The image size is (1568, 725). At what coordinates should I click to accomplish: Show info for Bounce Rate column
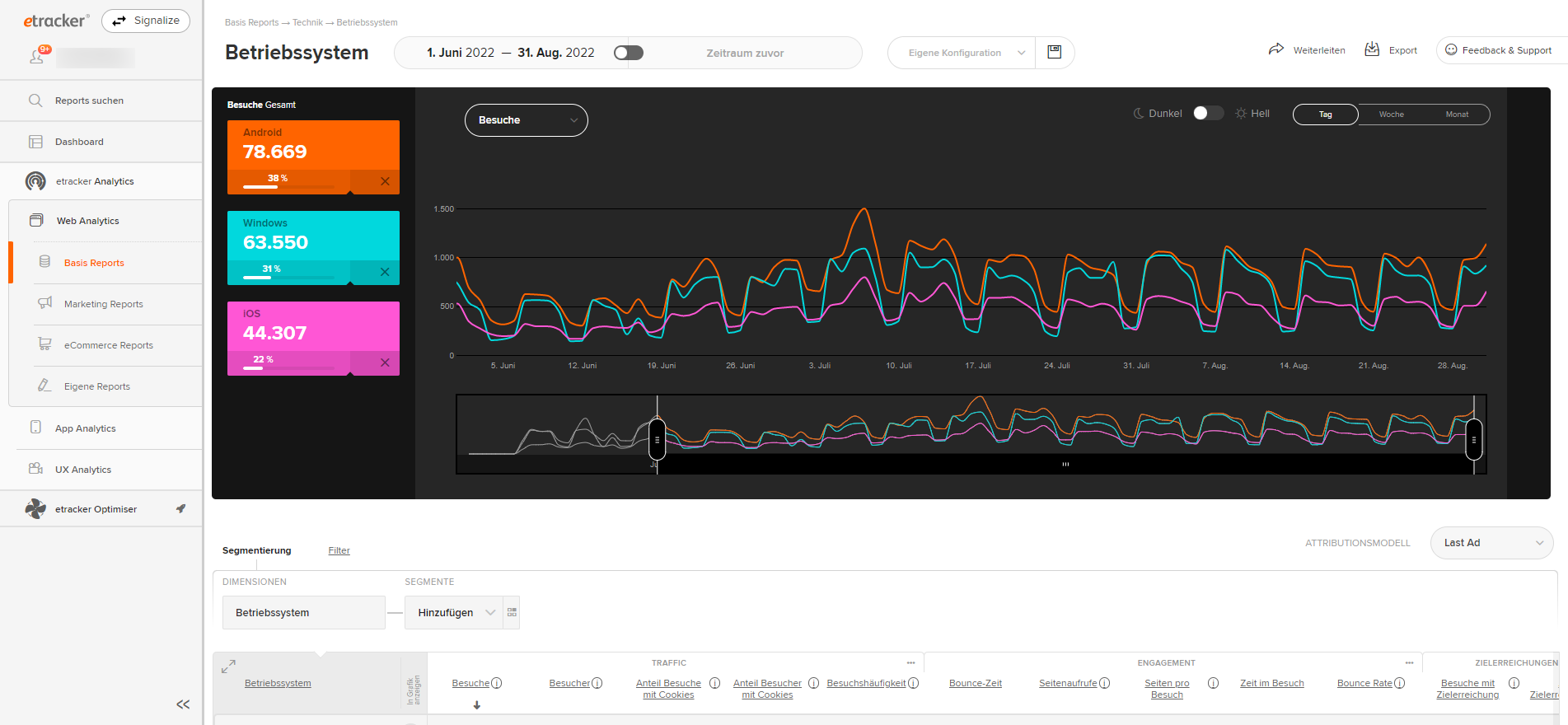tap(1400, 683)
